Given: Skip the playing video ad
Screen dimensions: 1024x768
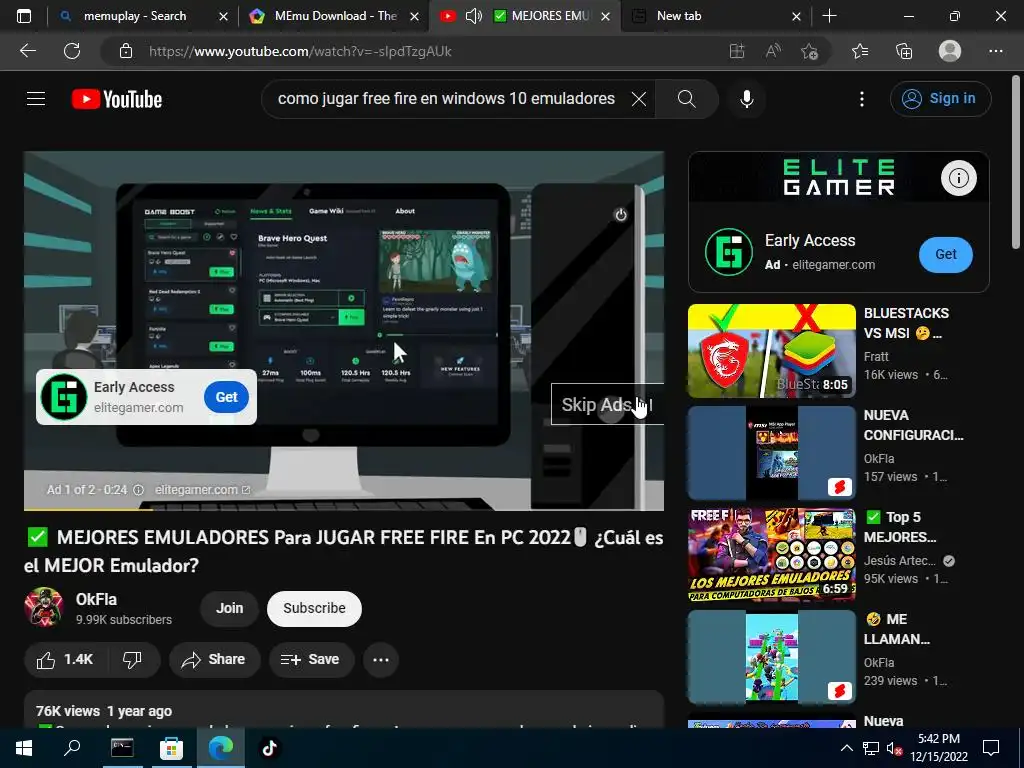Looking at the screenshot, I should point(607,405).
